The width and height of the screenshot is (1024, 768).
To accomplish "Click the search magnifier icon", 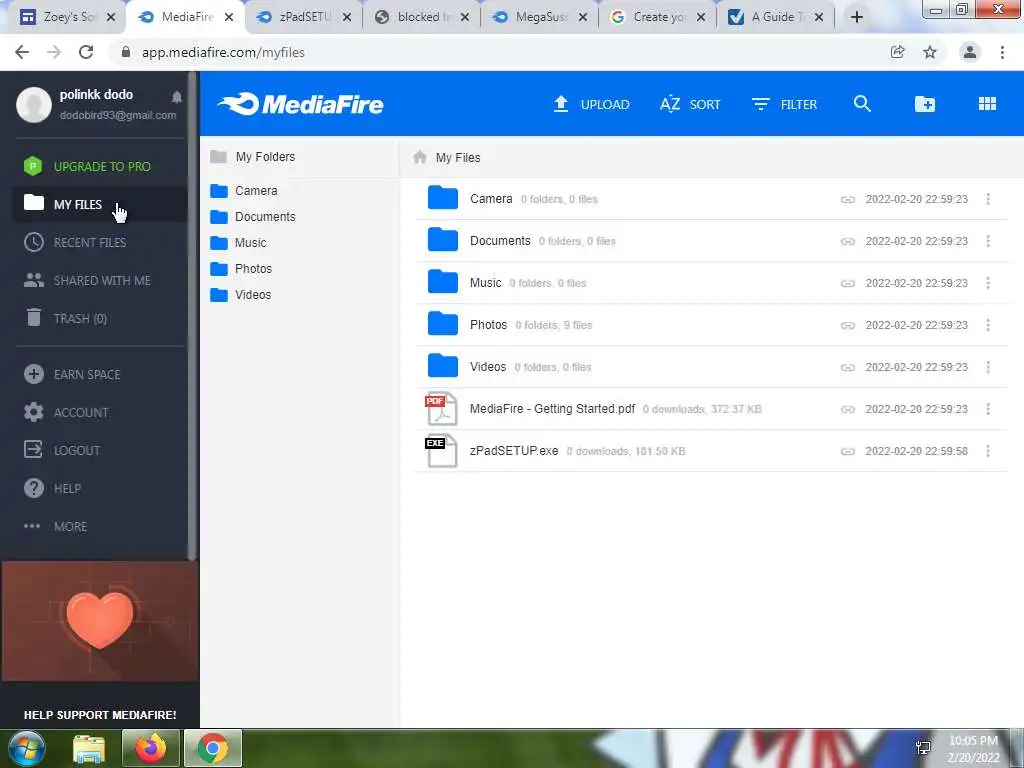I will click(x=862, y=104).
